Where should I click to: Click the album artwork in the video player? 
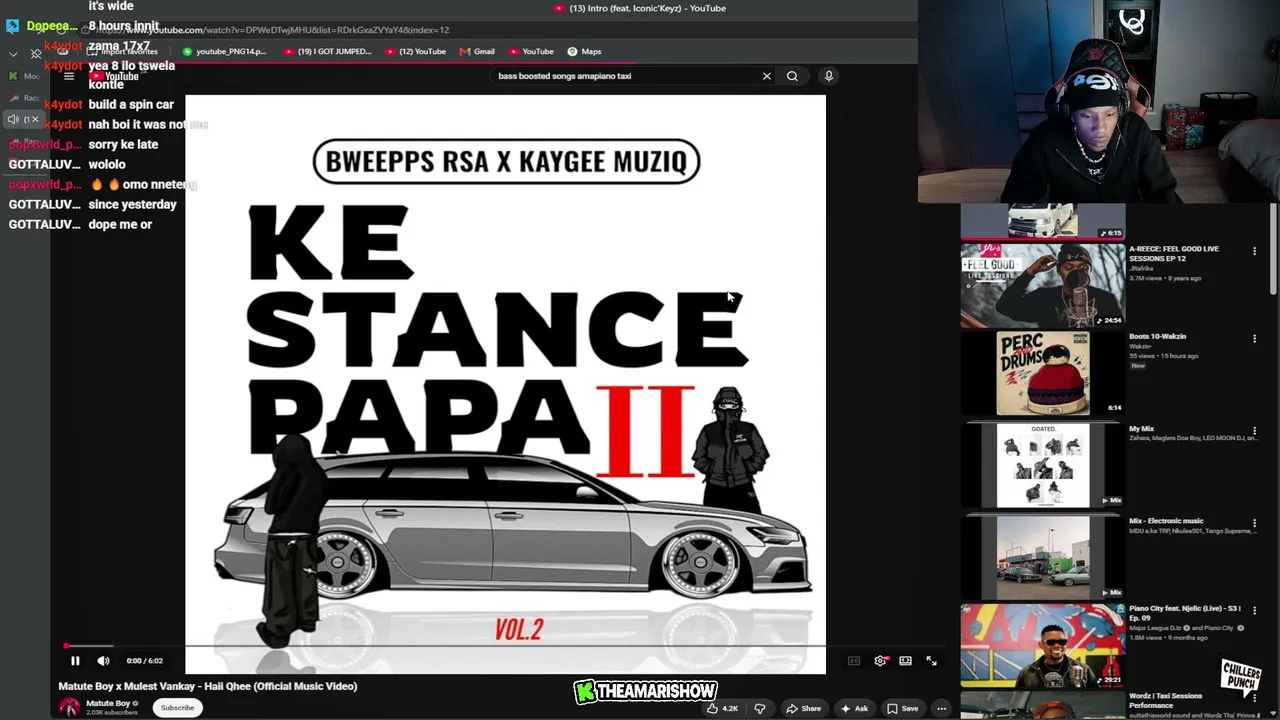[x=505, y=384]
